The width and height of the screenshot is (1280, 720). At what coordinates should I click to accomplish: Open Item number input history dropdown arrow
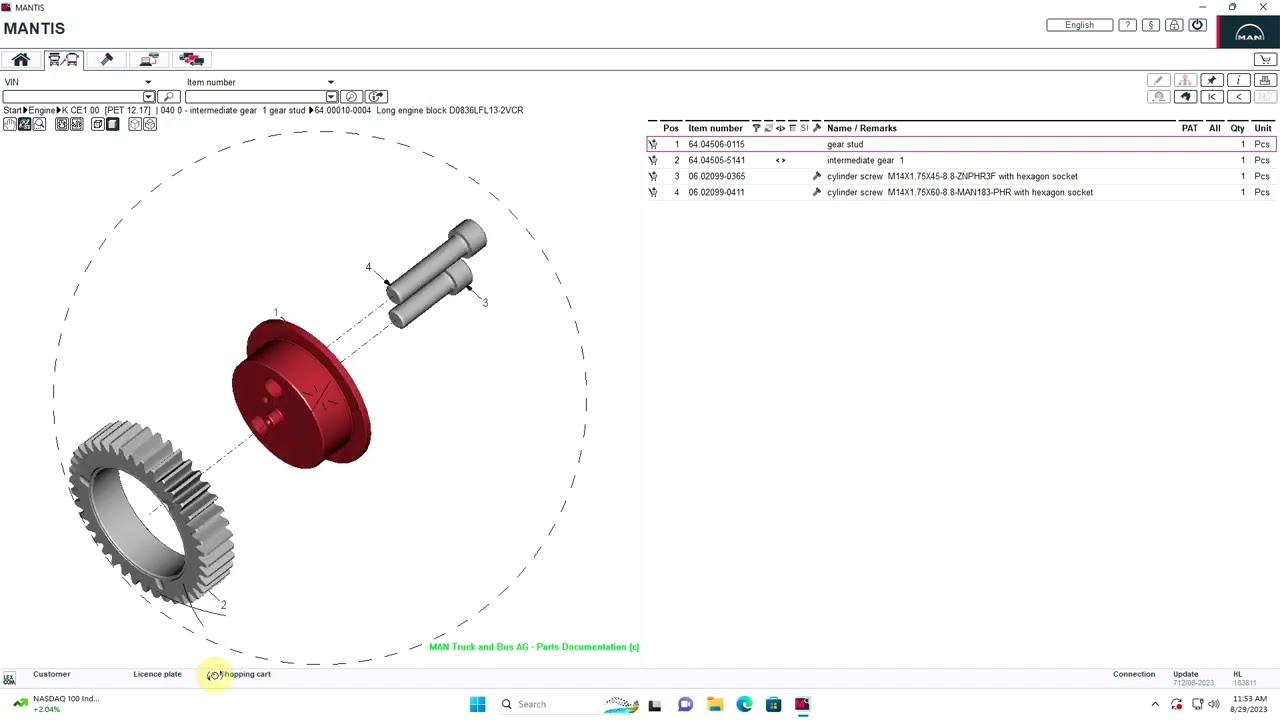tap(331, 97)
